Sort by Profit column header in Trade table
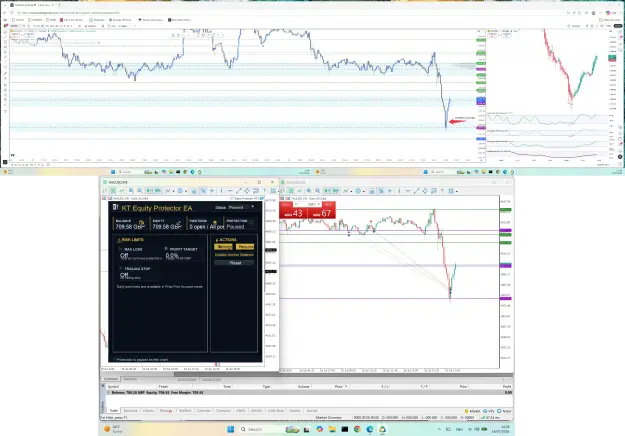Viewport: 625px width, 436px height. 507,386
